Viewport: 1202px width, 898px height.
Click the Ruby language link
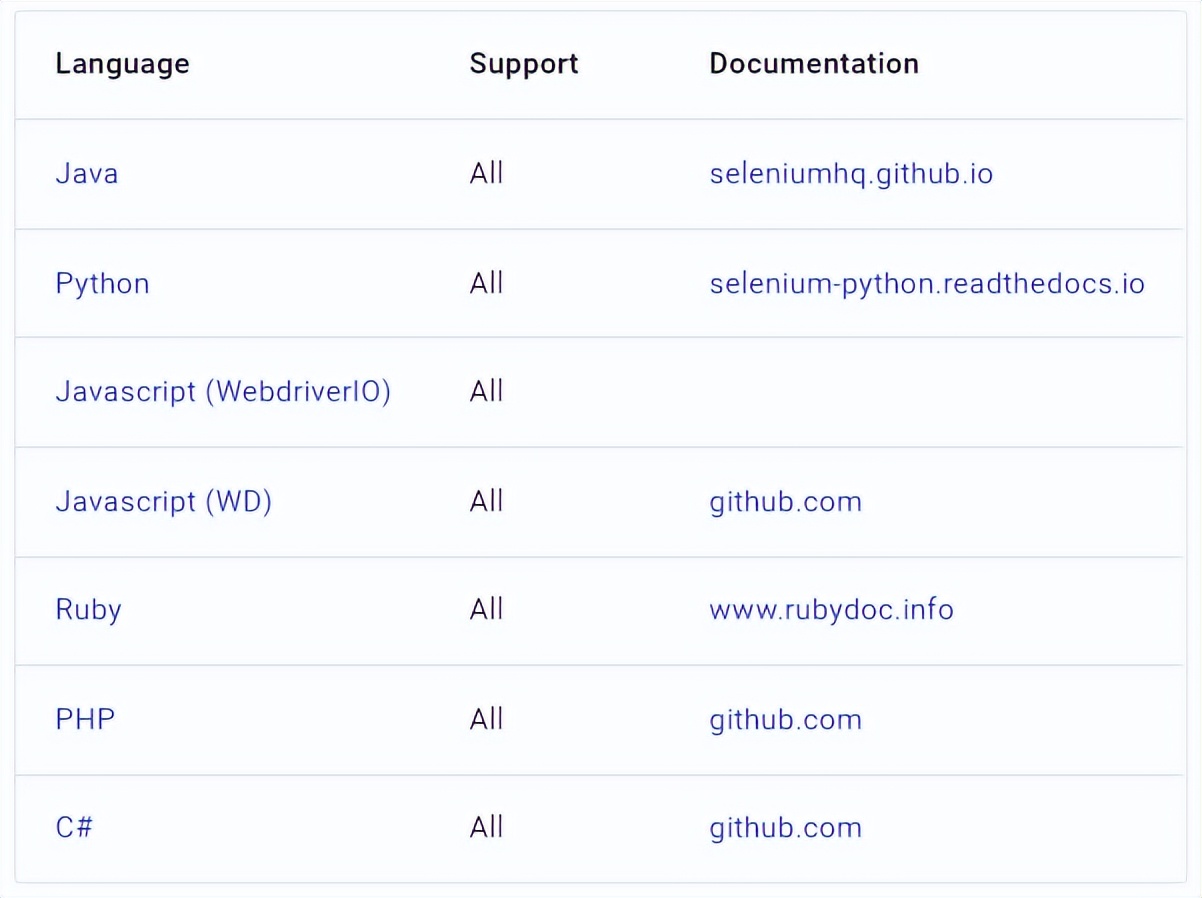point(88,609)
